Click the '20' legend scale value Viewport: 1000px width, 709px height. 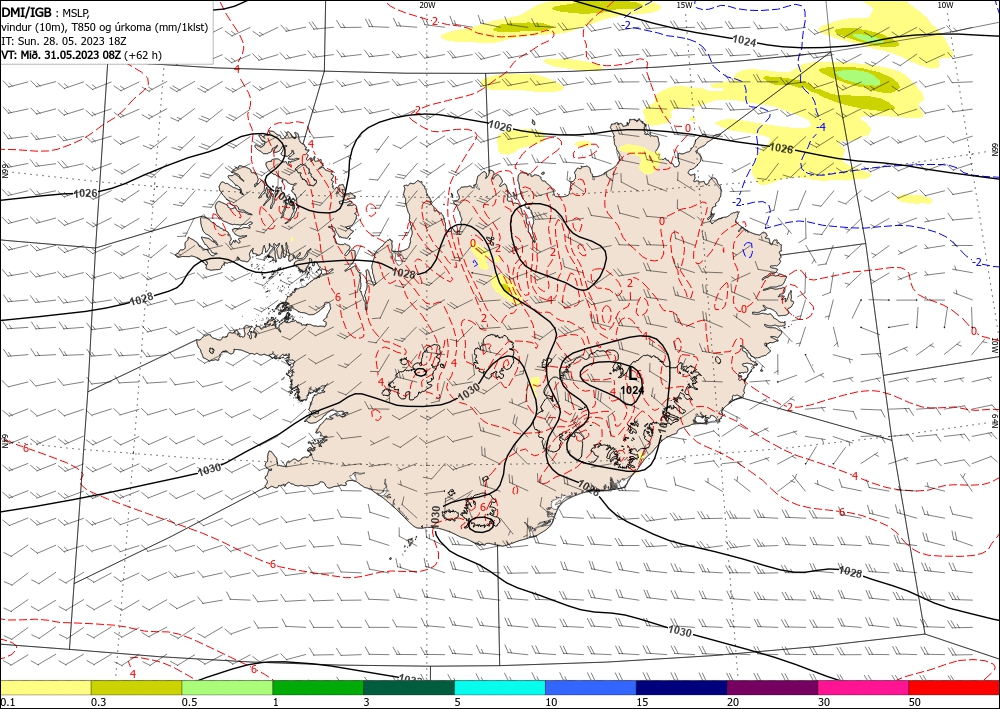(x=733, y=702)
